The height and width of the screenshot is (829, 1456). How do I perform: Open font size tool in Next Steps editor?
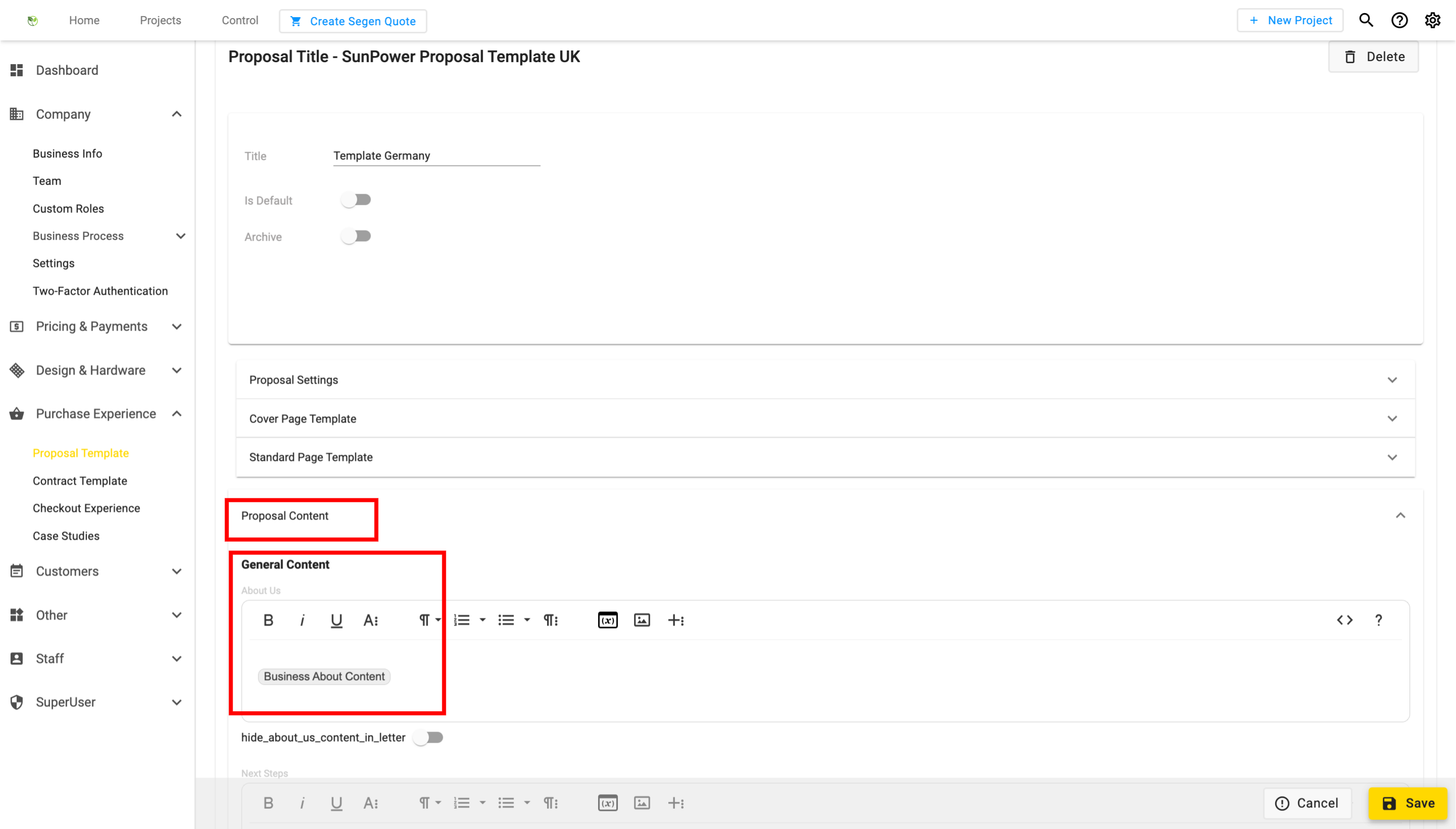click(371, 803)
